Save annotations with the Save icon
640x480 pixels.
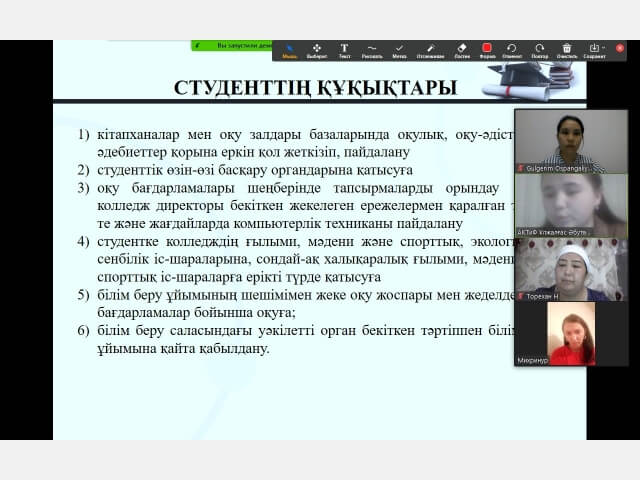pos(594,51)
